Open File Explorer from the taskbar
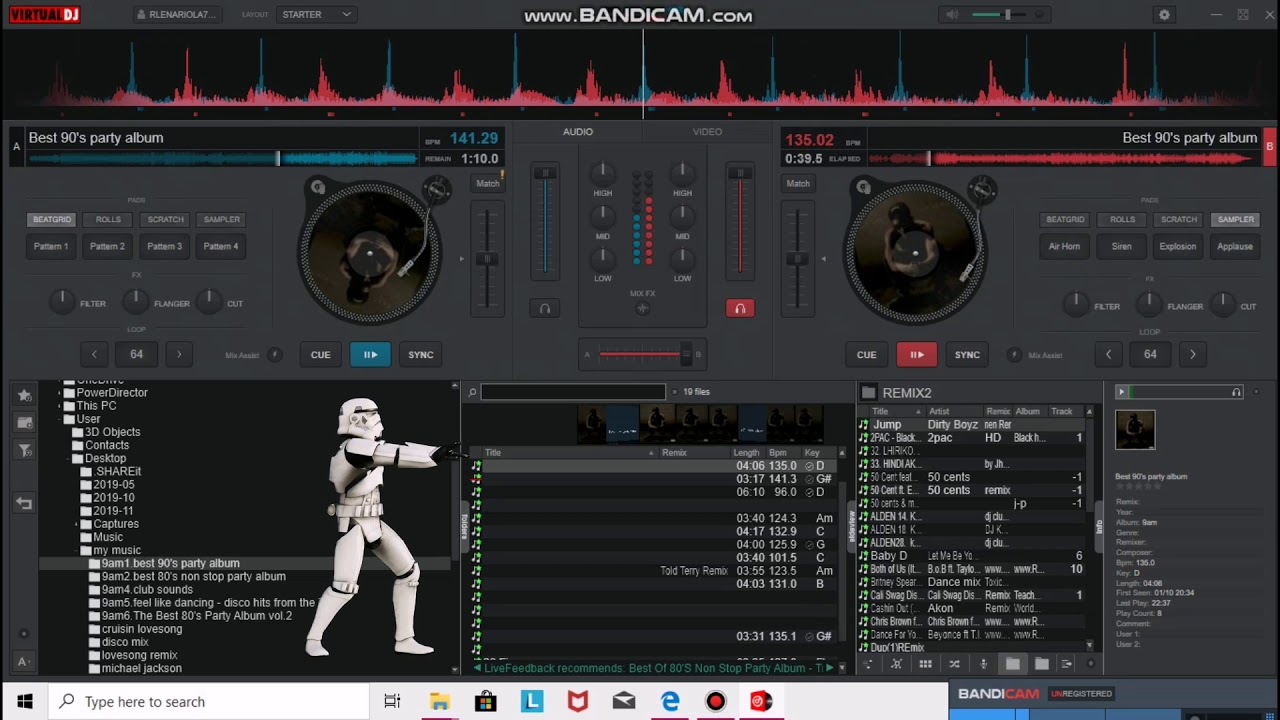Image resolution: width=1280 pixels, height=720 pixels. pyautogui.click(x=440, y=702)
